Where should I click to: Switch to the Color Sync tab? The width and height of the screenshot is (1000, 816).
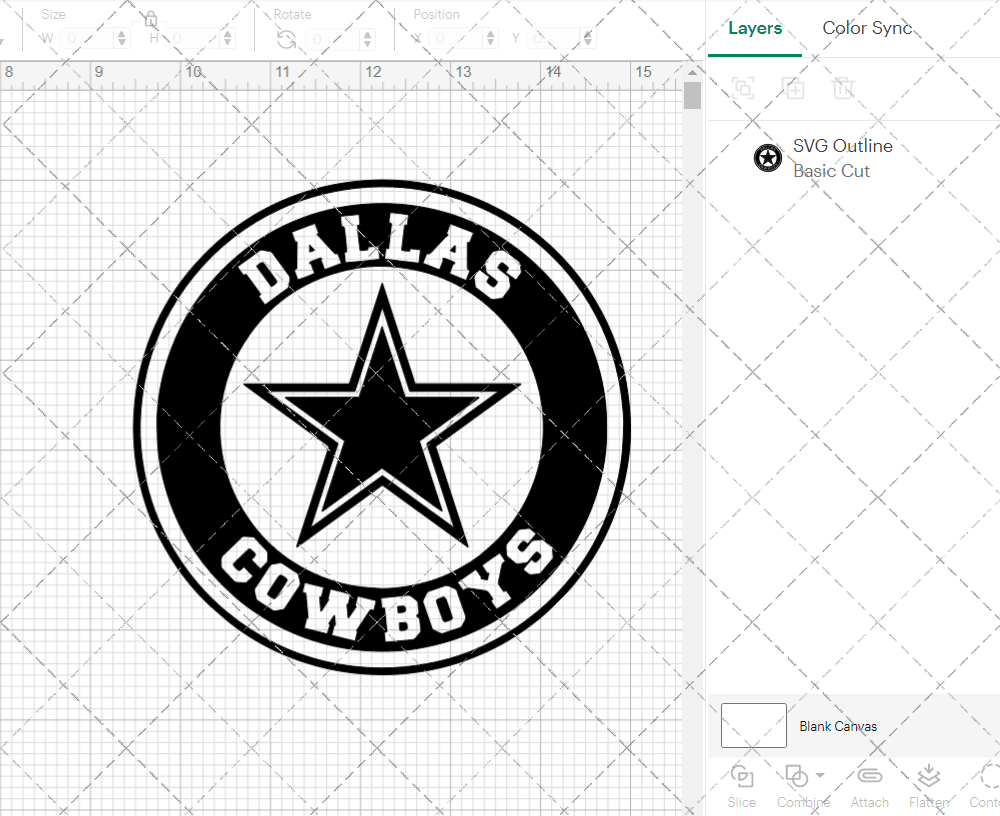[867, 28]
